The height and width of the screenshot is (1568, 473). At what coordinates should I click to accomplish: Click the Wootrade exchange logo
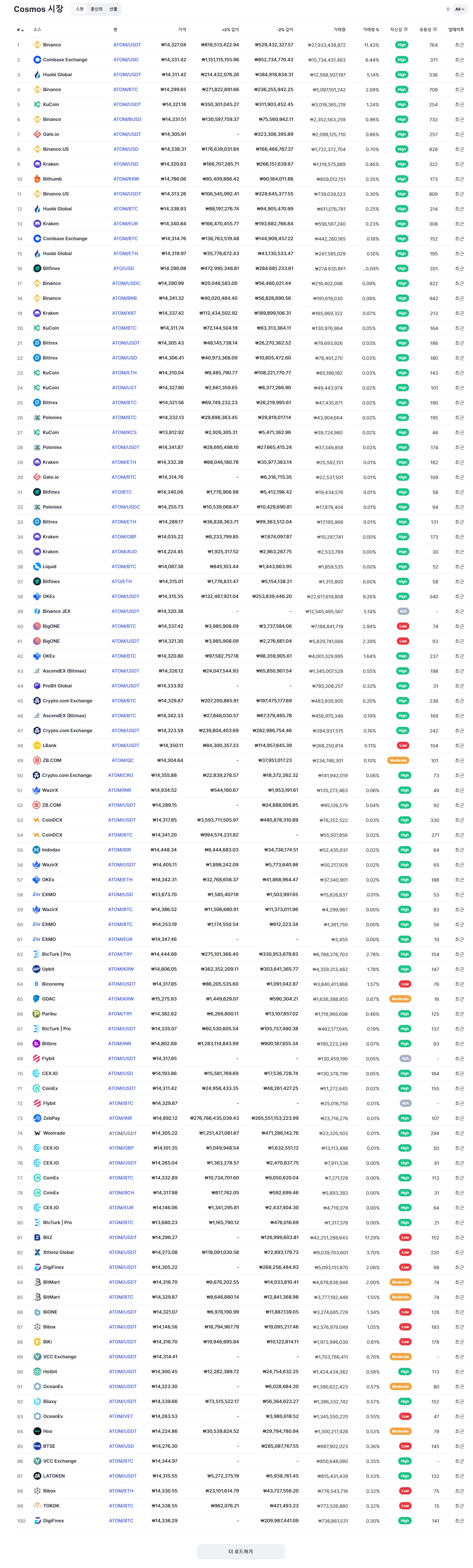37,1133
